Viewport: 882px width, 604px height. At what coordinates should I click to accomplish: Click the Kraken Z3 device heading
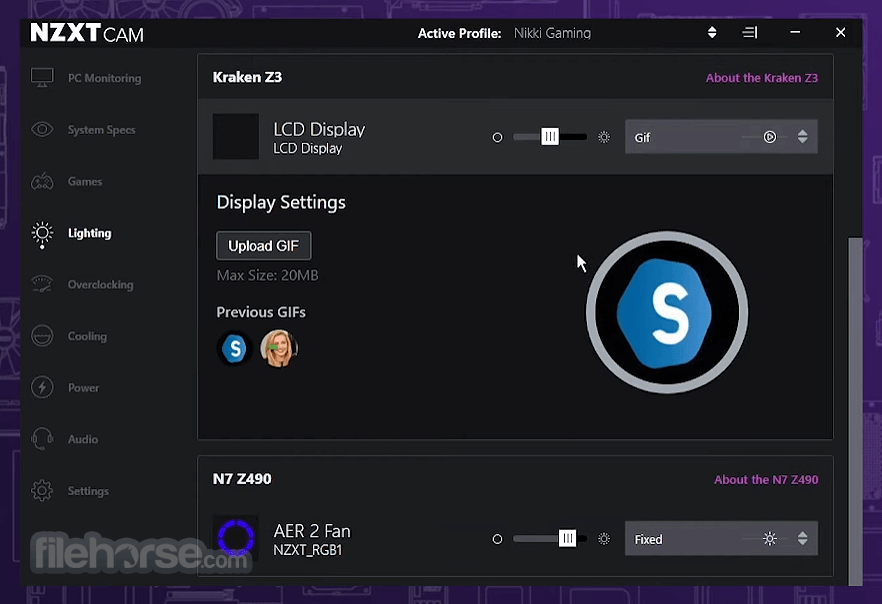pos(247,77)
